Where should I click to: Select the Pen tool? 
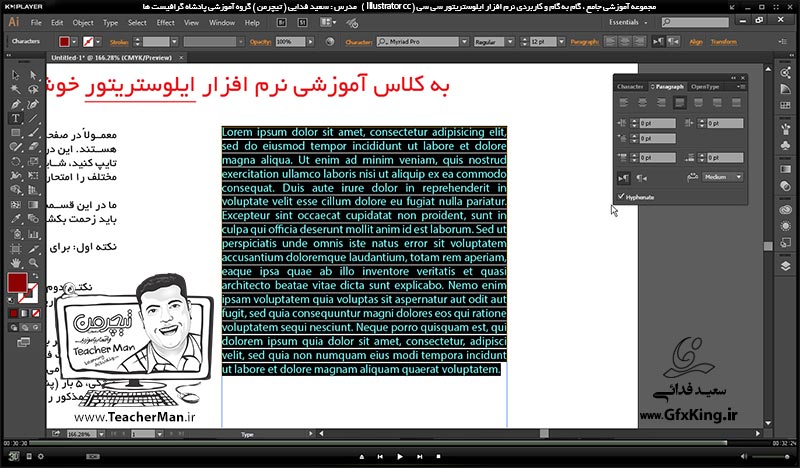coord(16,104)
